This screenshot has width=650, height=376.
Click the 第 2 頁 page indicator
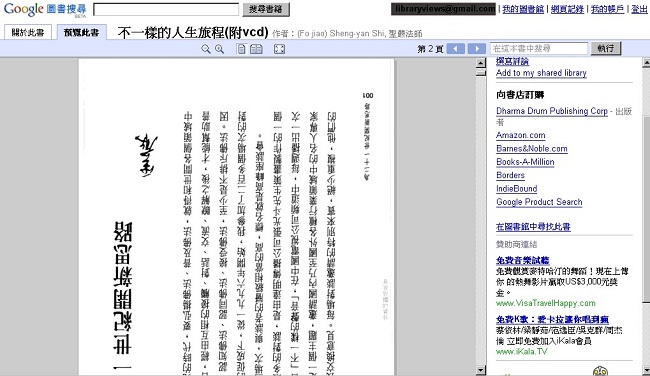pos(430,49)
